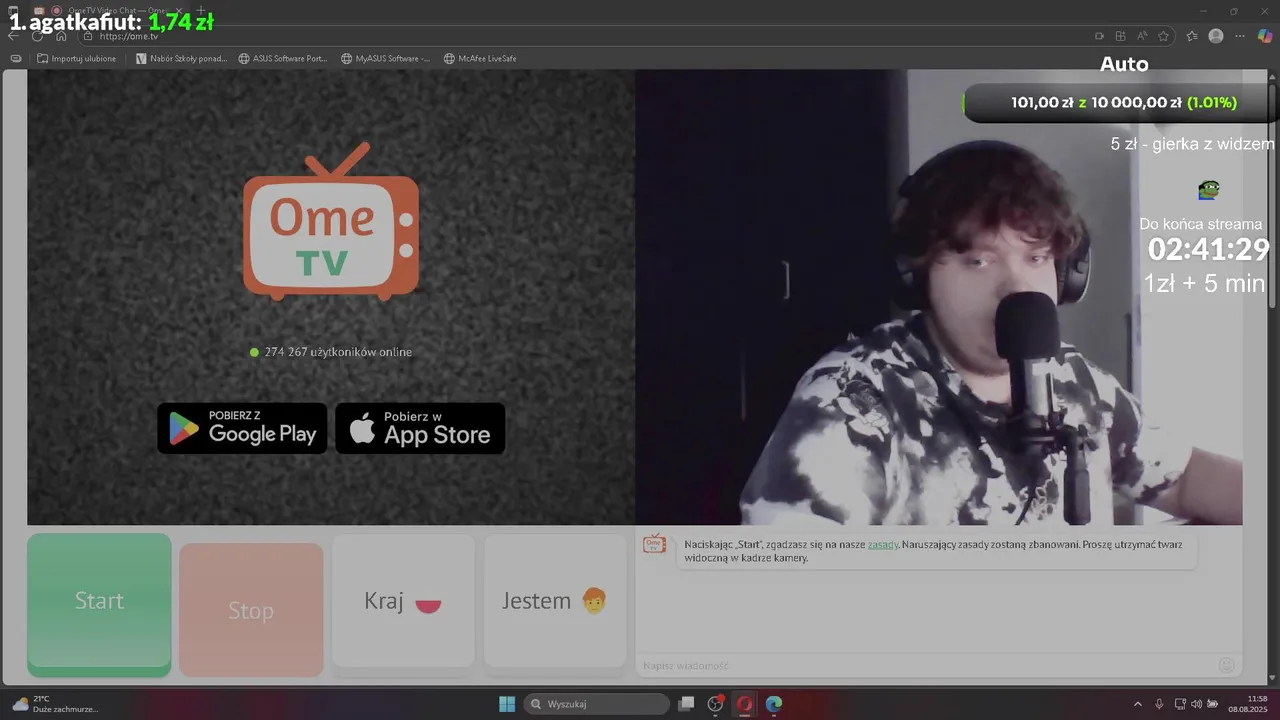Open Opera browser from taskbar
This screenshot has height=720, width=1280.
click(744, 704)
